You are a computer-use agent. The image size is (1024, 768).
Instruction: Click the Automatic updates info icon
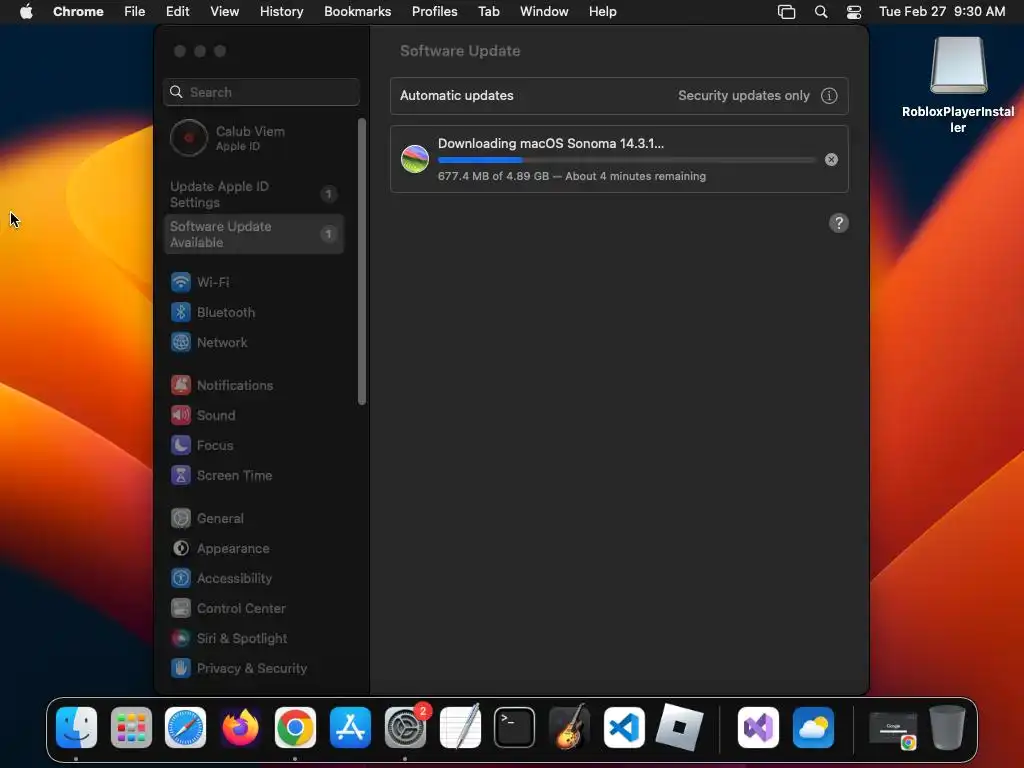click(x=829, y=96)
